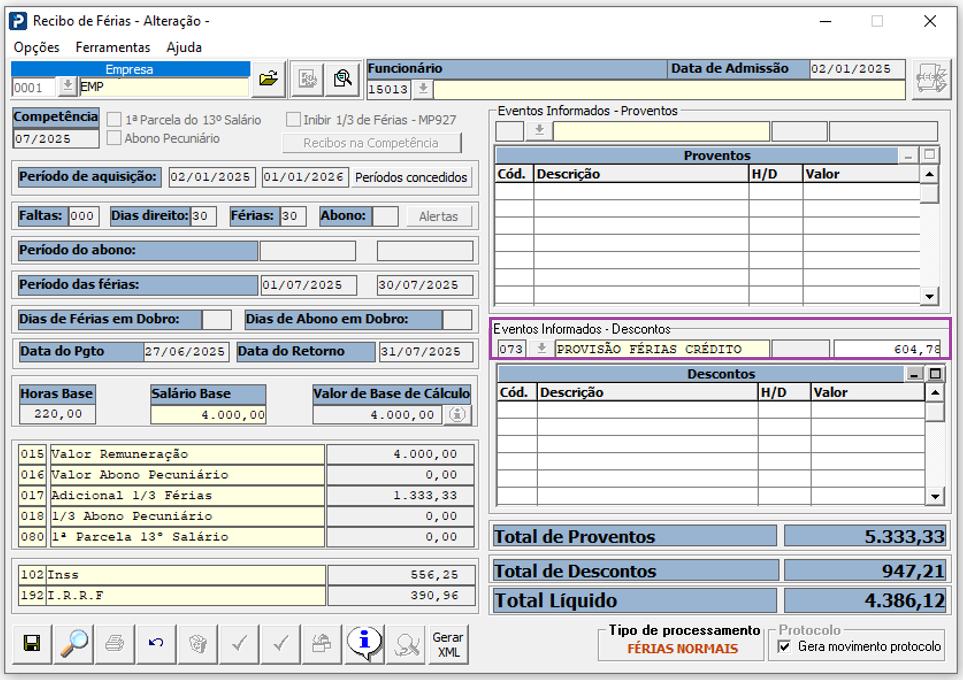Click the Descontos scrollbar down arrow
This screenshot has width=963, height=680.
(x=935, y=496)
